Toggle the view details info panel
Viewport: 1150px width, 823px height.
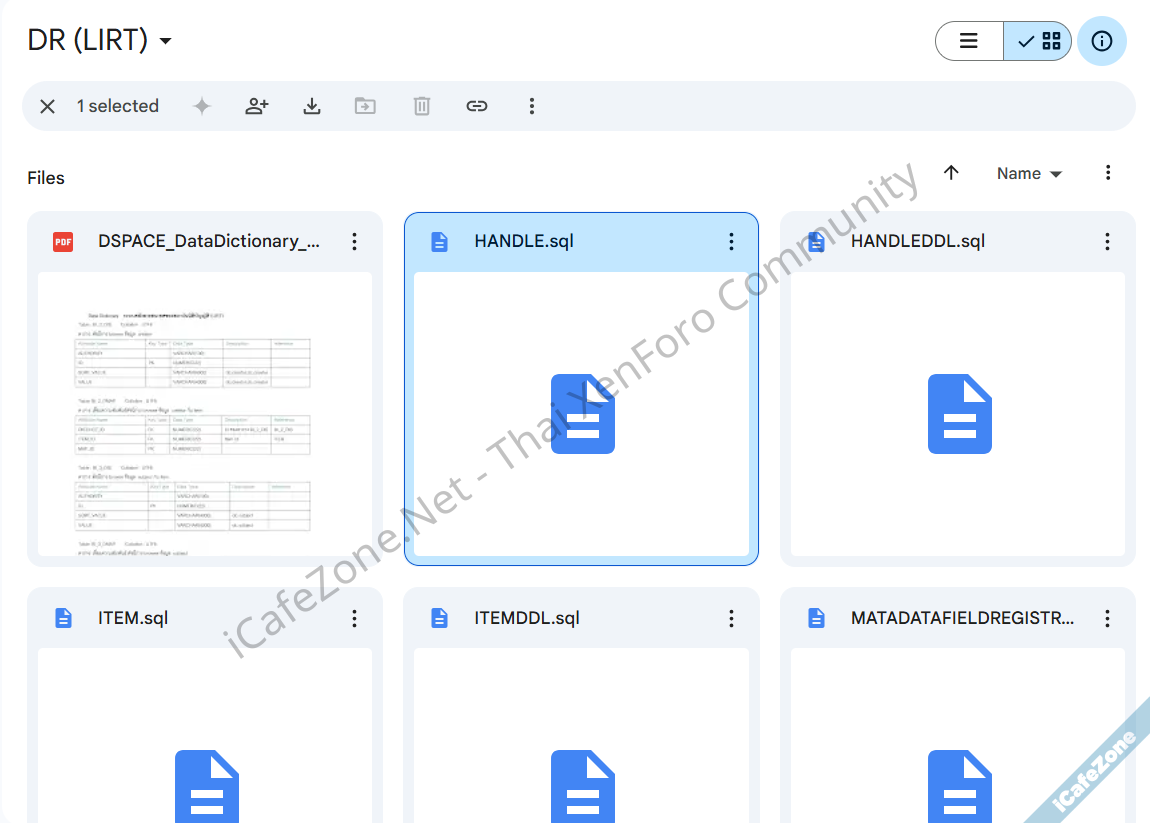coord(1102,41)
